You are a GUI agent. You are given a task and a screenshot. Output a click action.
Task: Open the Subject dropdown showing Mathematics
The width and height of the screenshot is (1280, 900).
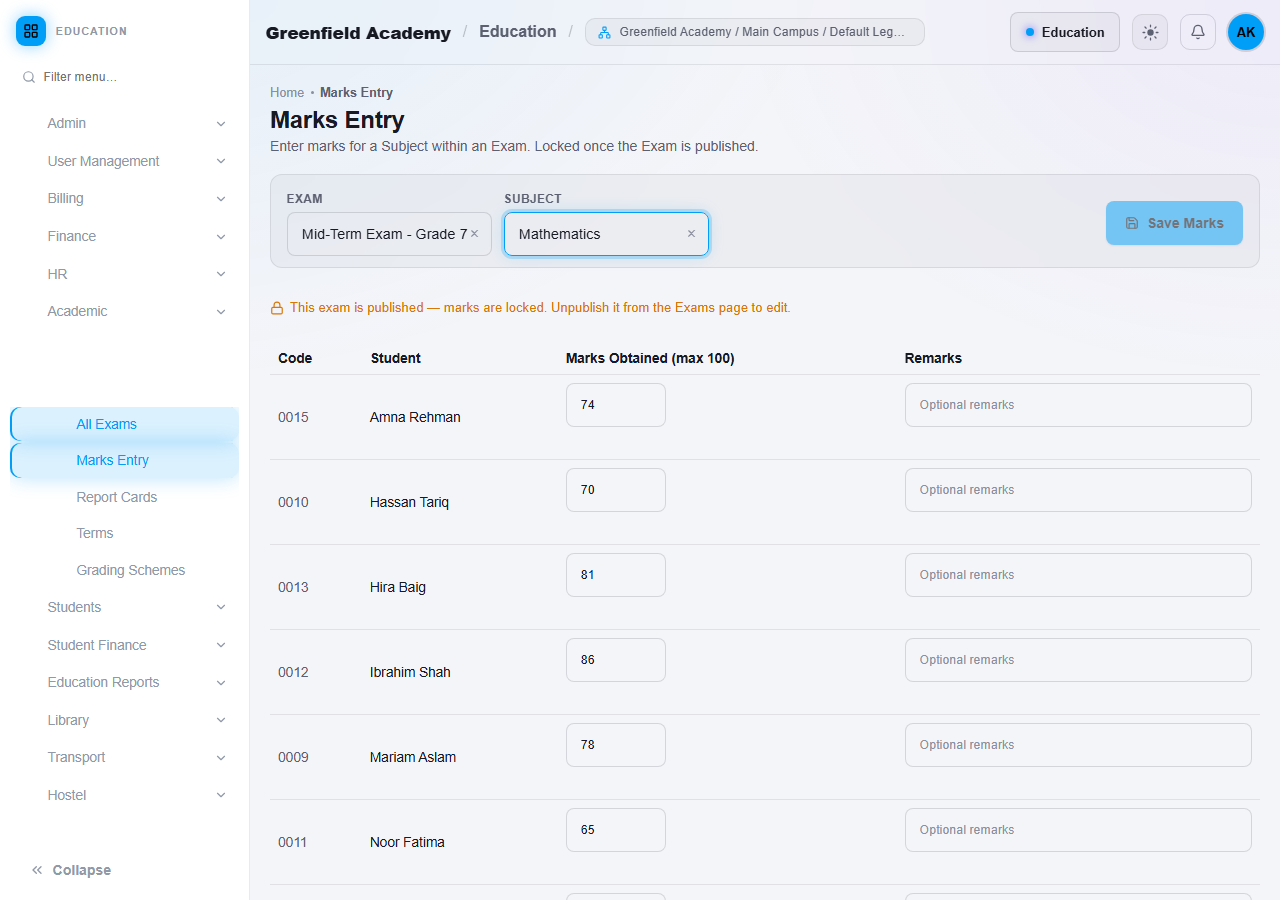[x=606, y=234]
